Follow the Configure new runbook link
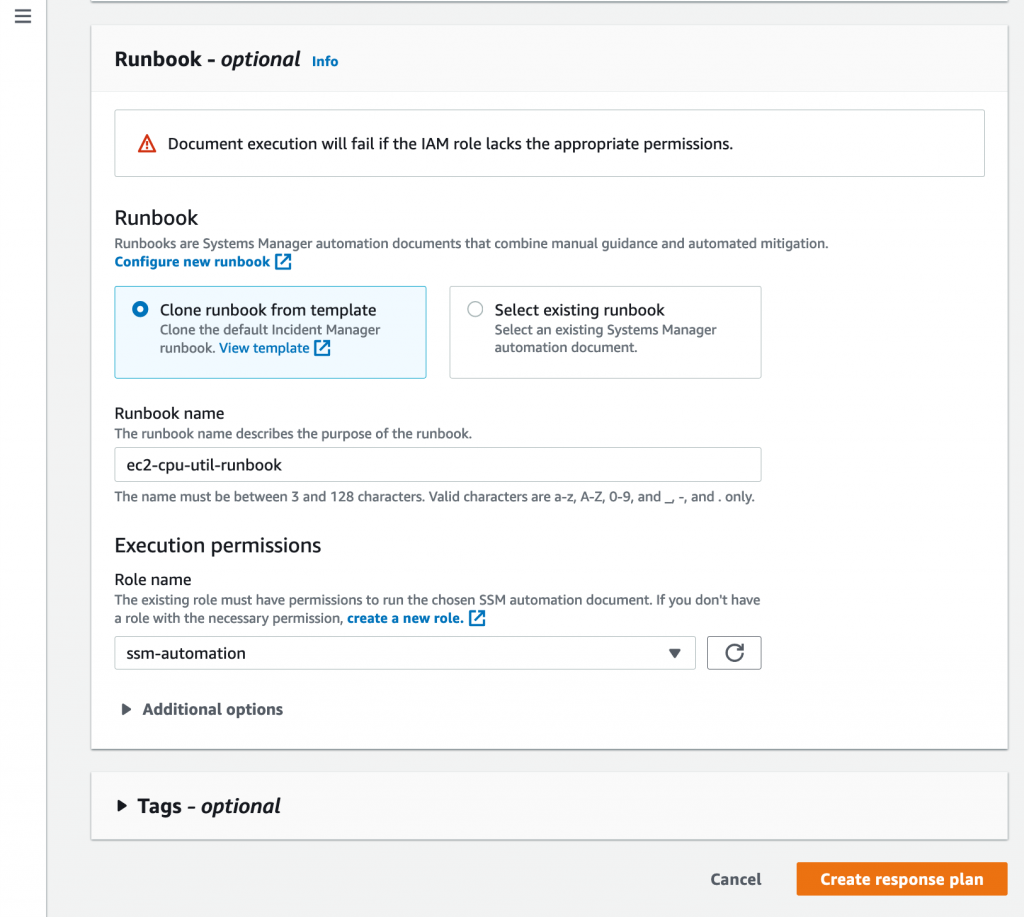The height and width of the screenshot is (917, 1024). (192, 262)
